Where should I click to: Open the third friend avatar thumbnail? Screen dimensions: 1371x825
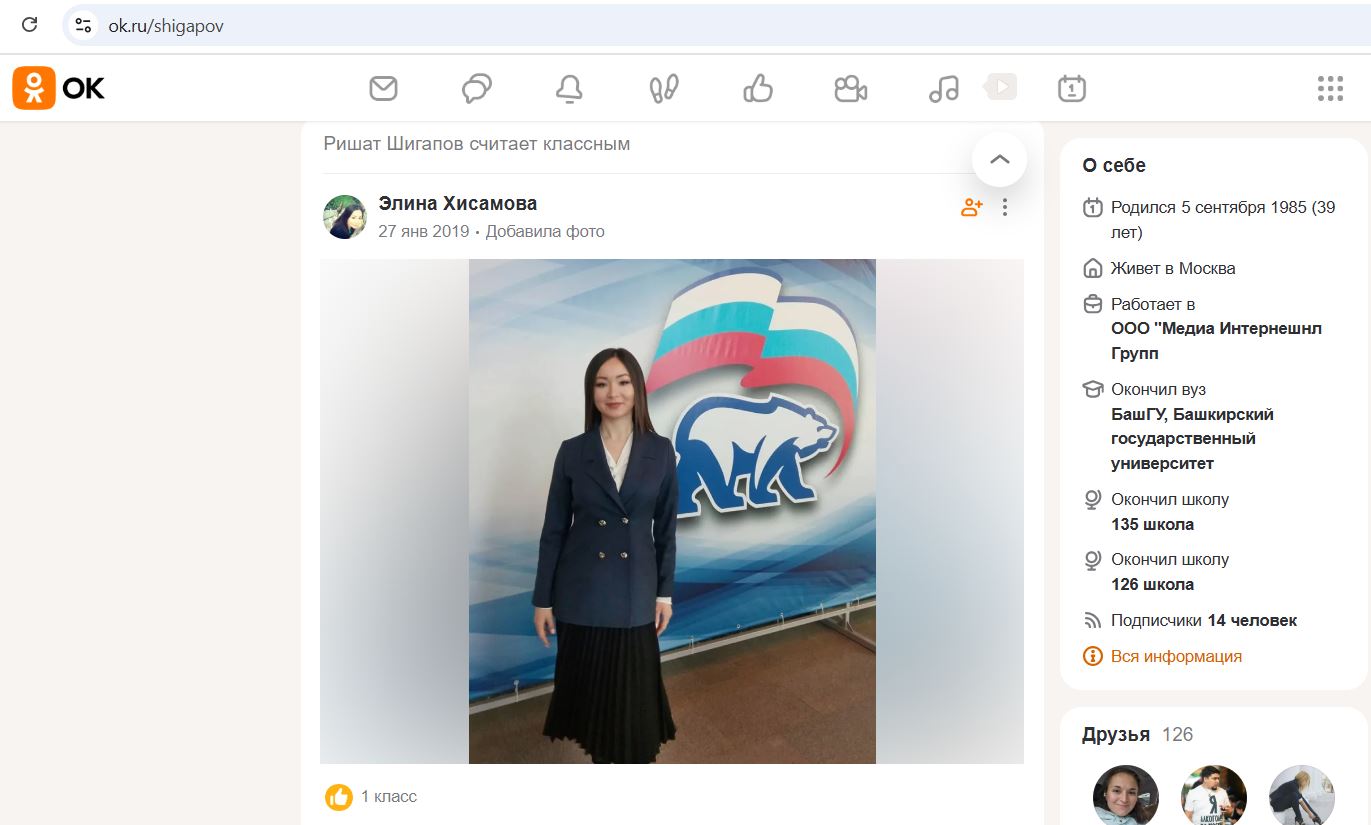(1302, 795)
